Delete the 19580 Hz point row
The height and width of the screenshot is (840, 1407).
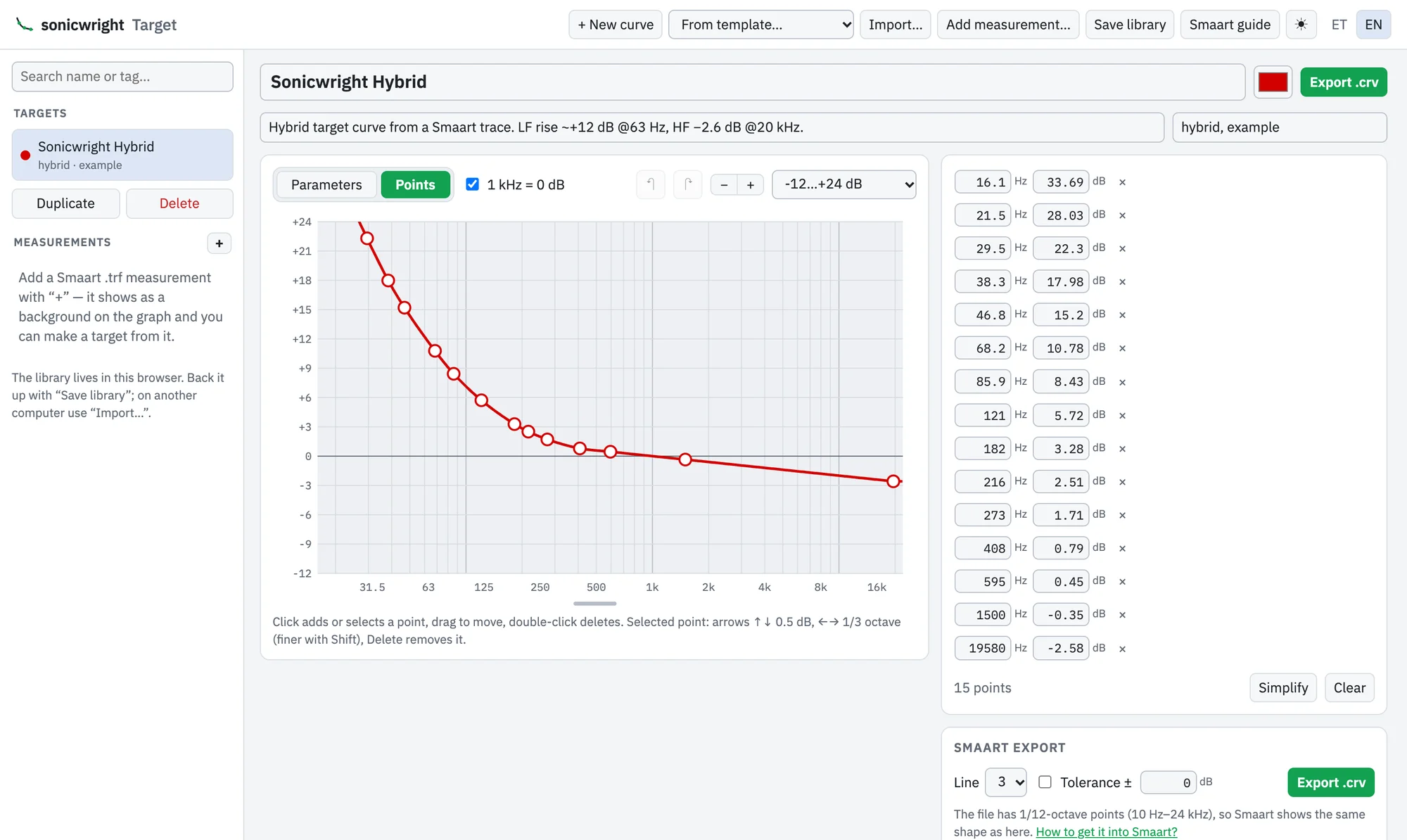(x=1122, y=649)
